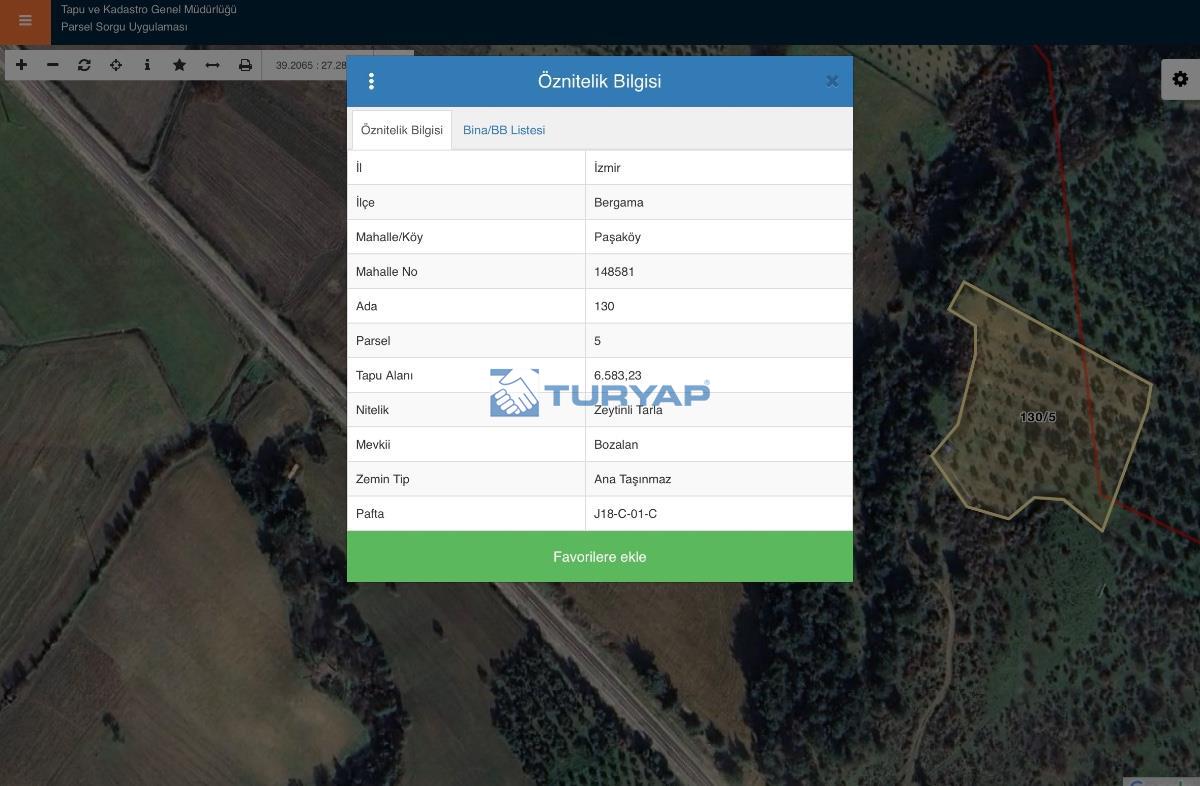Click the Tapu ve Kadastro Genel Müdürlüğü heading
The image size is (1200, 786).
(149, 9)
